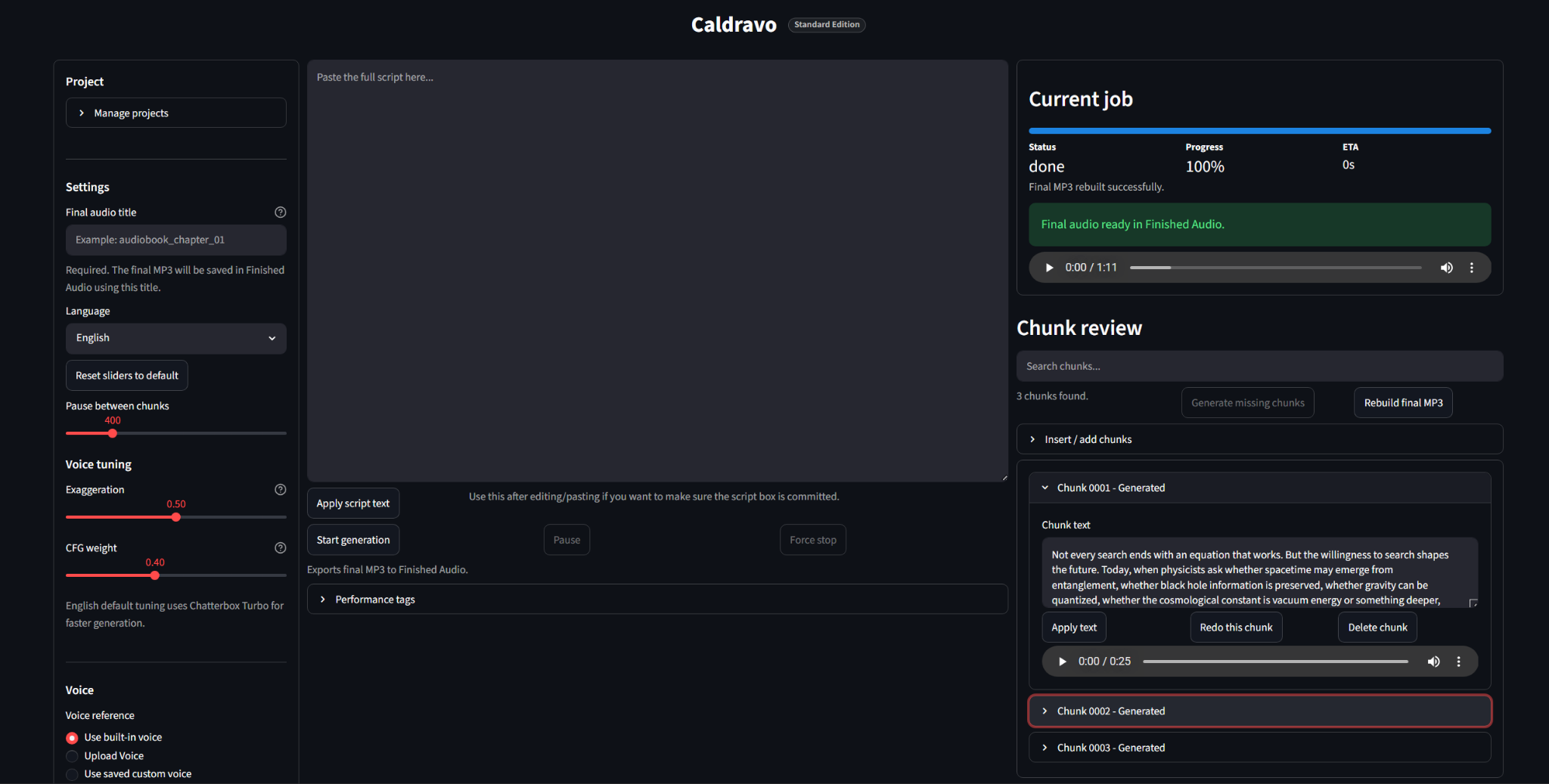
Task: Collapse Chunk 0001 - Generated
Action: point(1259,488)
